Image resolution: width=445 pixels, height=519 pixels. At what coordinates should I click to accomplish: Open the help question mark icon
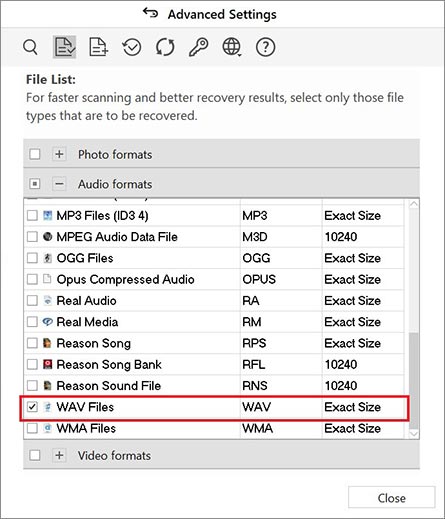(x=265, y=47)
